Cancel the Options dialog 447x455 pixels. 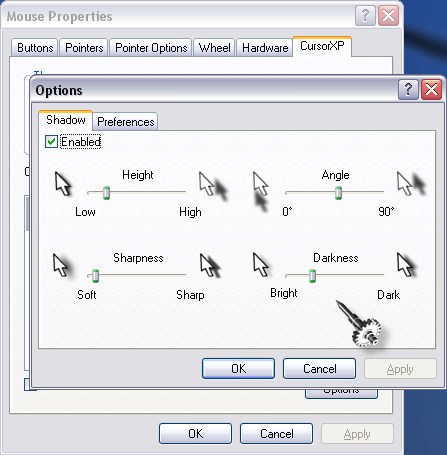coord(320,369)
